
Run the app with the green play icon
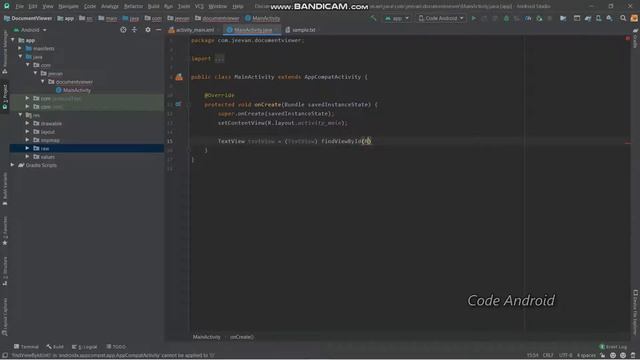473,18
